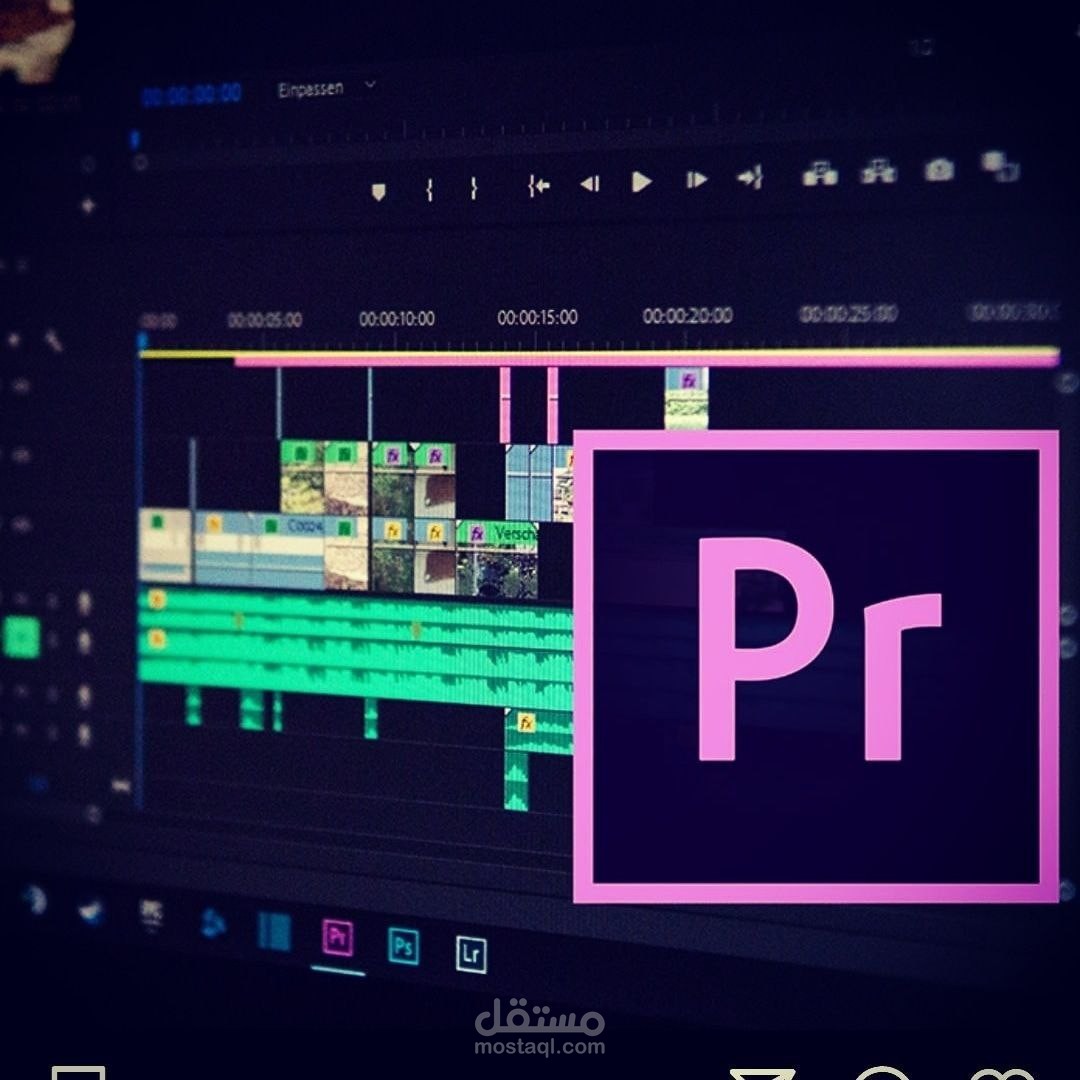Open Photoshop from the taskbar
The width and height of the screenshot is (1080, 1080).
click(x=404, y=946)
